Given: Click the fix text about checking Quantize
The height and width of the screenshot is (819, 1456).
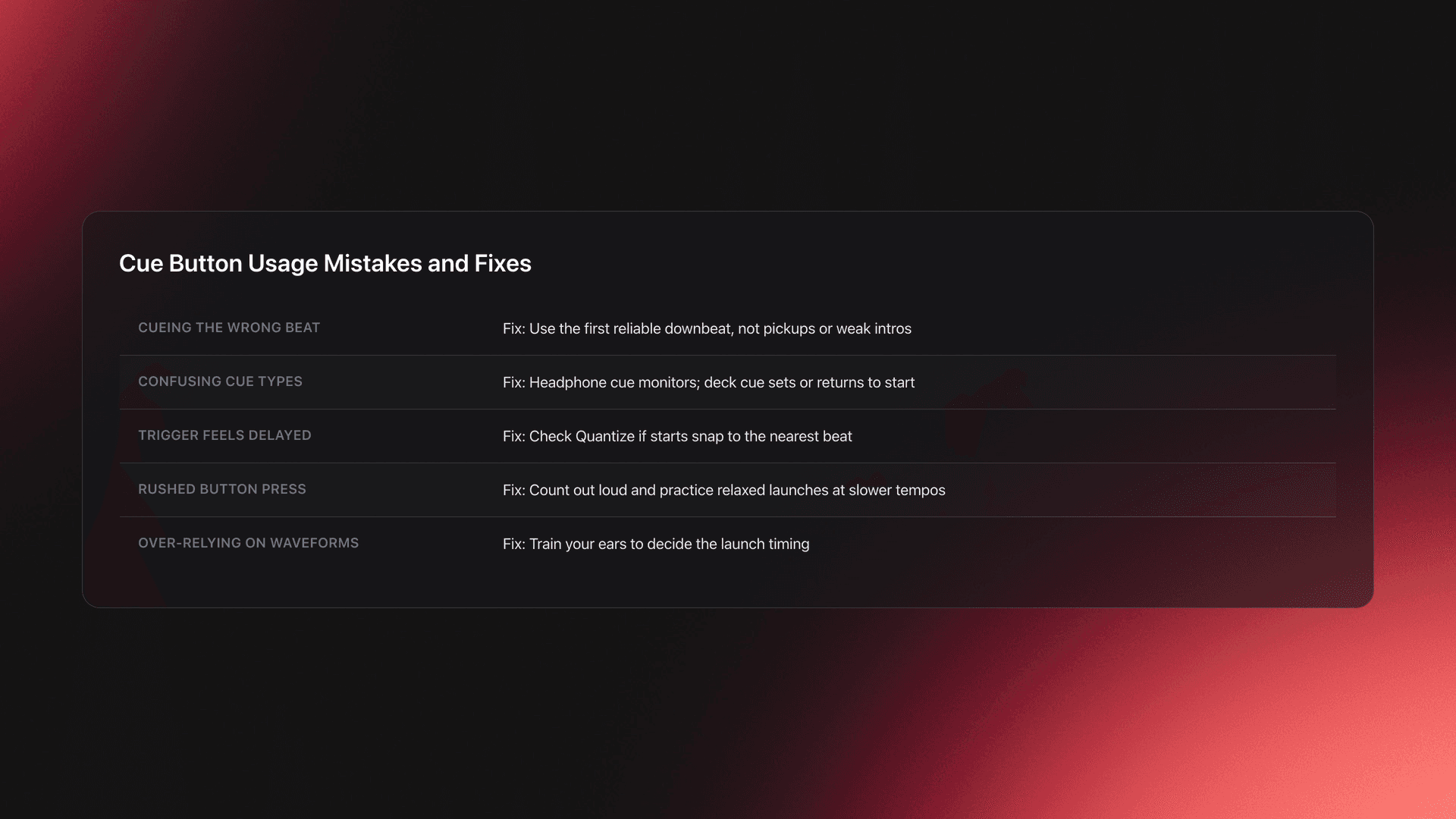Looking at the screenshot, I should [677, 436].
